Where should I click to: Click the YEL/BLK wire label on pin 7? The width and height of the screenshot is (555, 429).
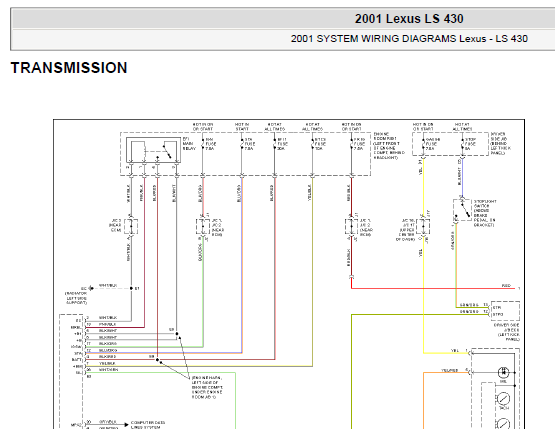(106, 363)
